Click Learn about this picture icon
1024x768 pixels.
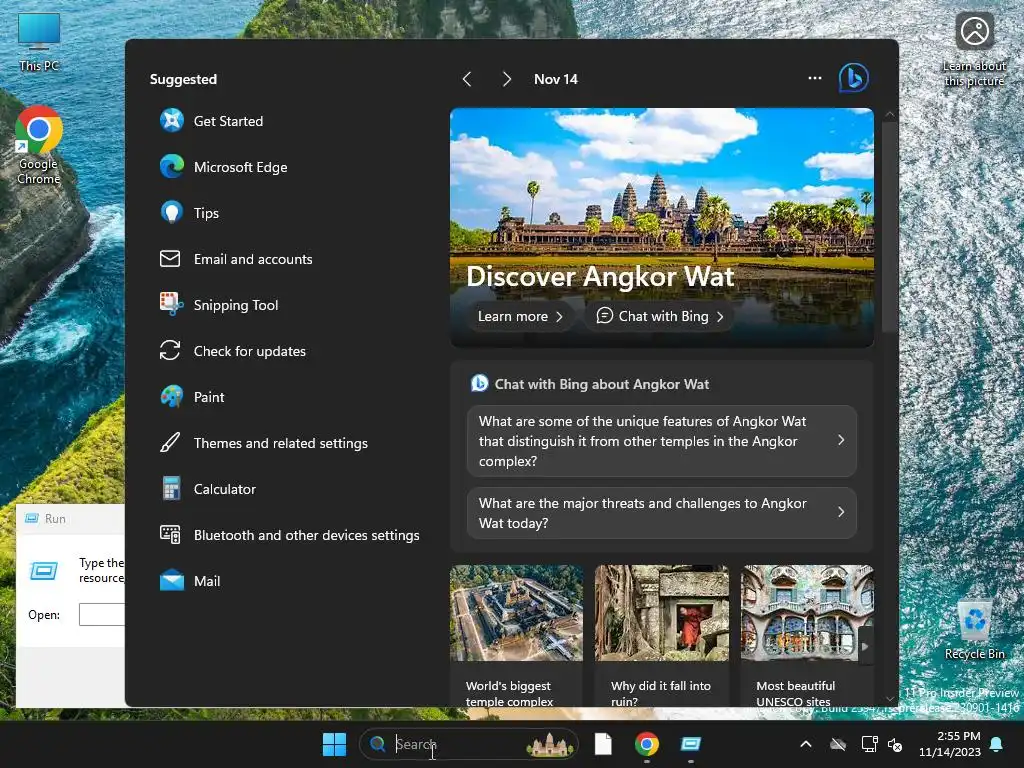[x=974, y=50]
